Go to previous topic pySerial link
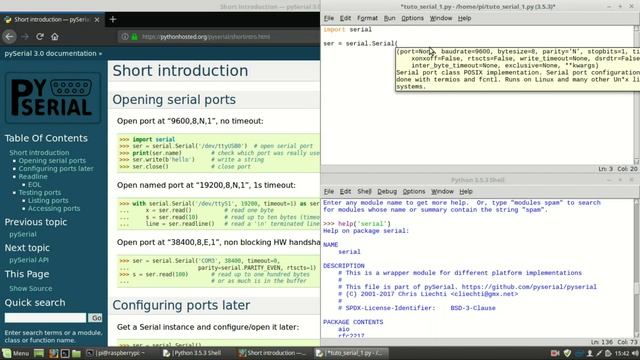This screenshot has width=640, height=360. (x=23, y=234)
